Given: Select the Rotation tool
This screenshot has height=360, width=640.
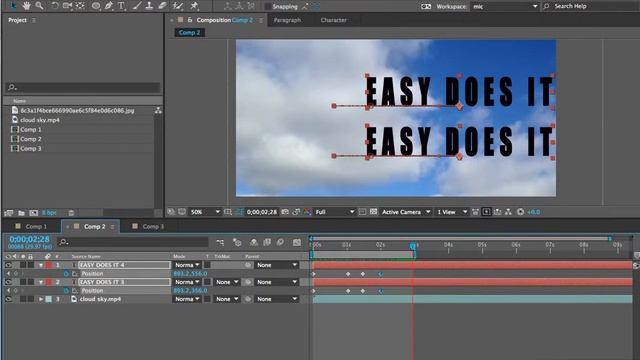Looking at the screenshot, I should [x=55, y=6].
